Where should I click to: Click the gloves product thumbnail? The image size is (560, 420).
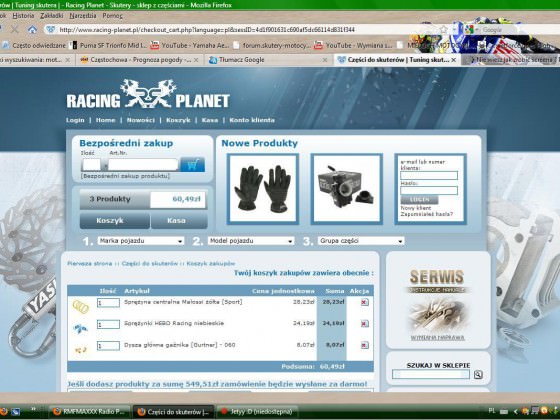coord(263,189)
